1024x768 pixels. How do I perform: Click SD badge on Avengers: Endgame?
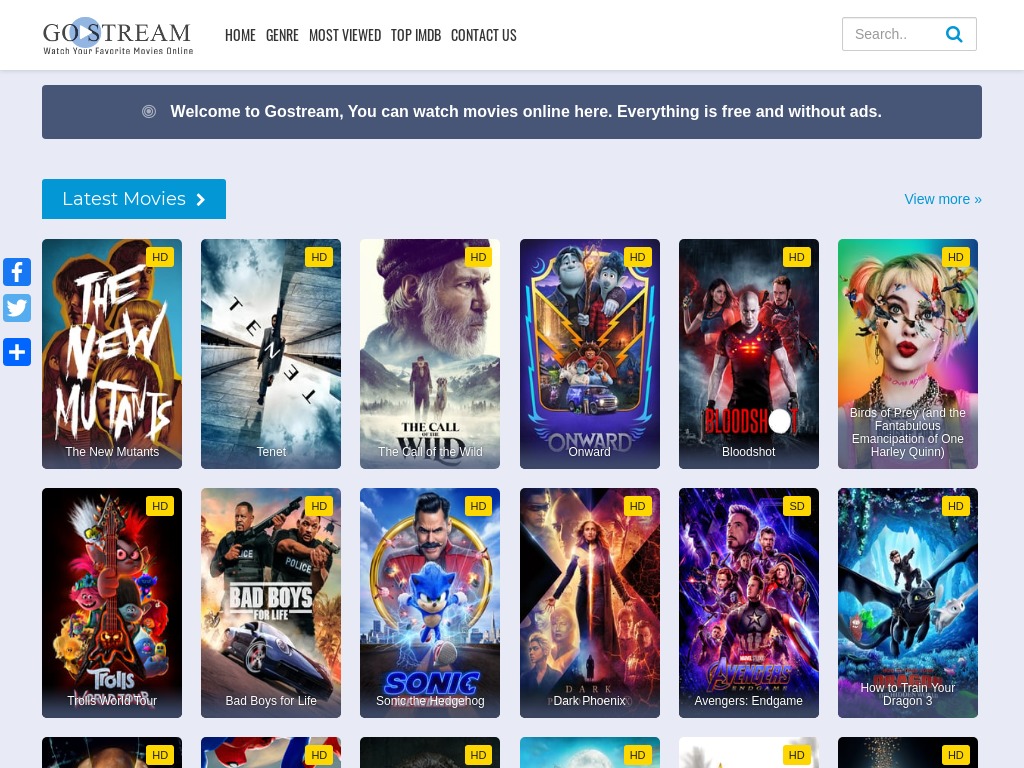click(x=797, y=505)
